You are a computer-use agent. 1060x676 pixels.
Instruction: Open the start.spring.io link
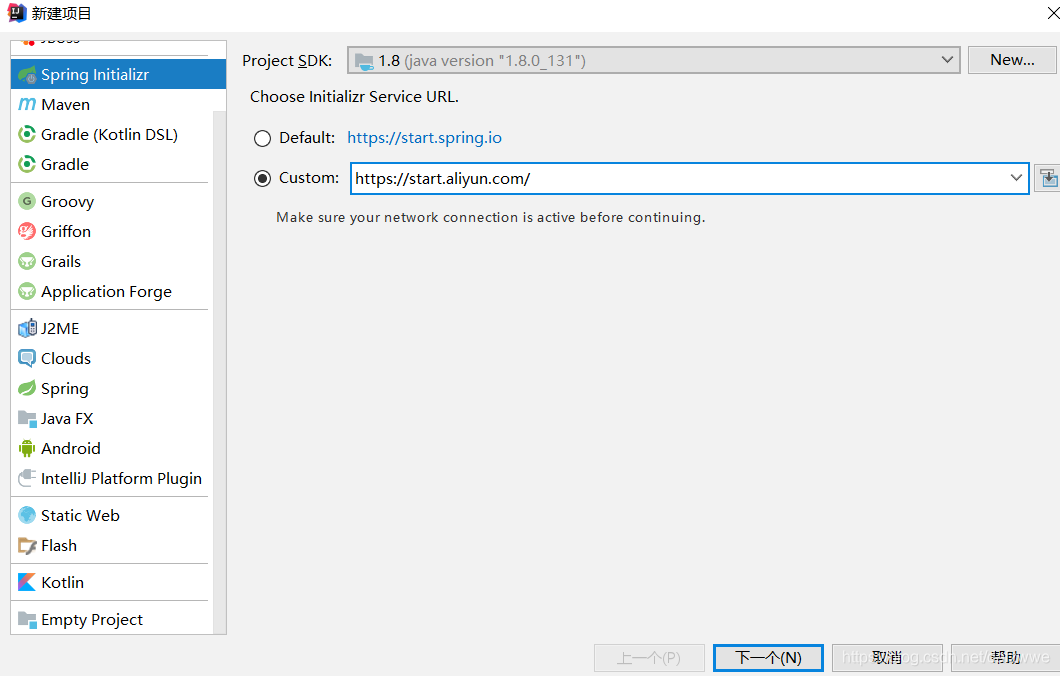[424, 137]
